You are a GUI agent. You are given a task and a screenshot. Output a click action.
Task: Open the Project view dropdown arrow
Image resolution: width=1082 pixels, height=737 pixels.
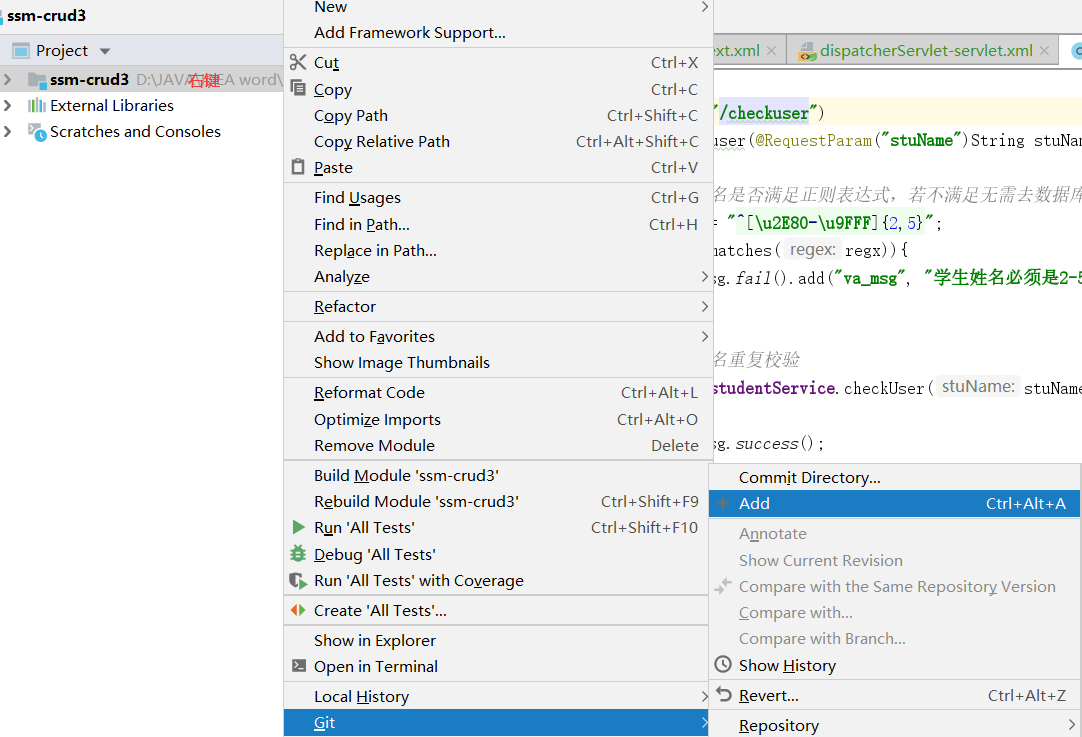pos(105,51)
